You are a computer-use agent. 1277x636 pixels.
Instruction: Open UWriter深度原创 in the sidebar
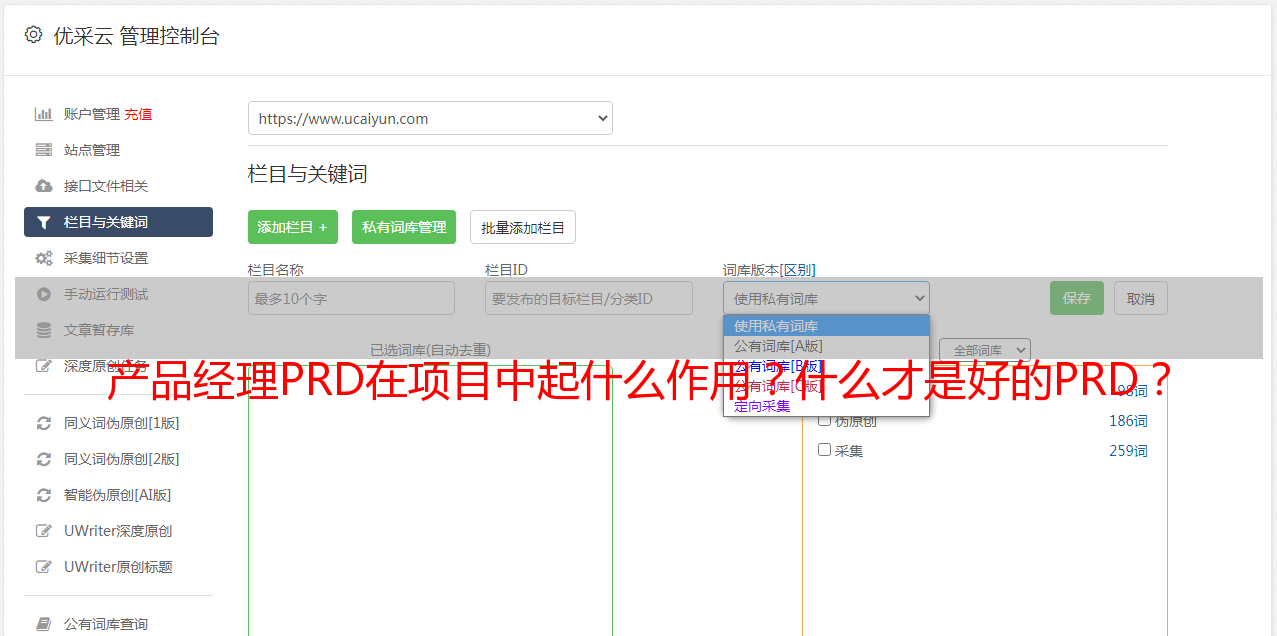pos(118,531)
